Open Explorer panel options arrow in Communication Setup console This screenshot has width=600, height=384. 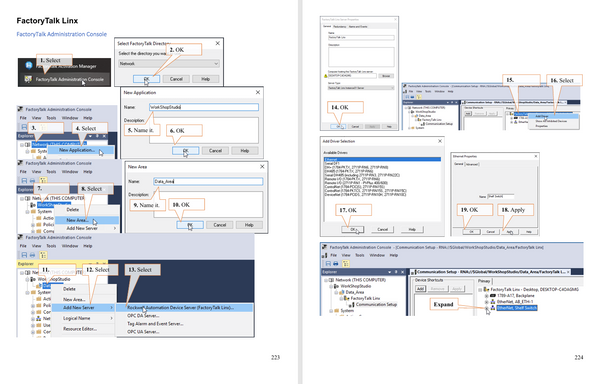tap(390, 272)
